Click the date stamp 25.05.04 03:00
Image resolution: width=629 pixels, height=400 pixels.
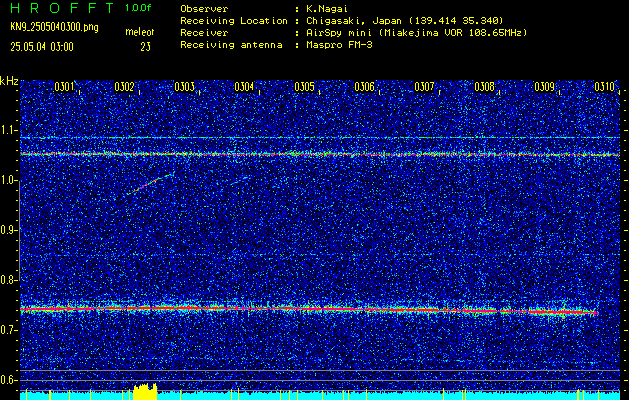[x=42, y=47]
